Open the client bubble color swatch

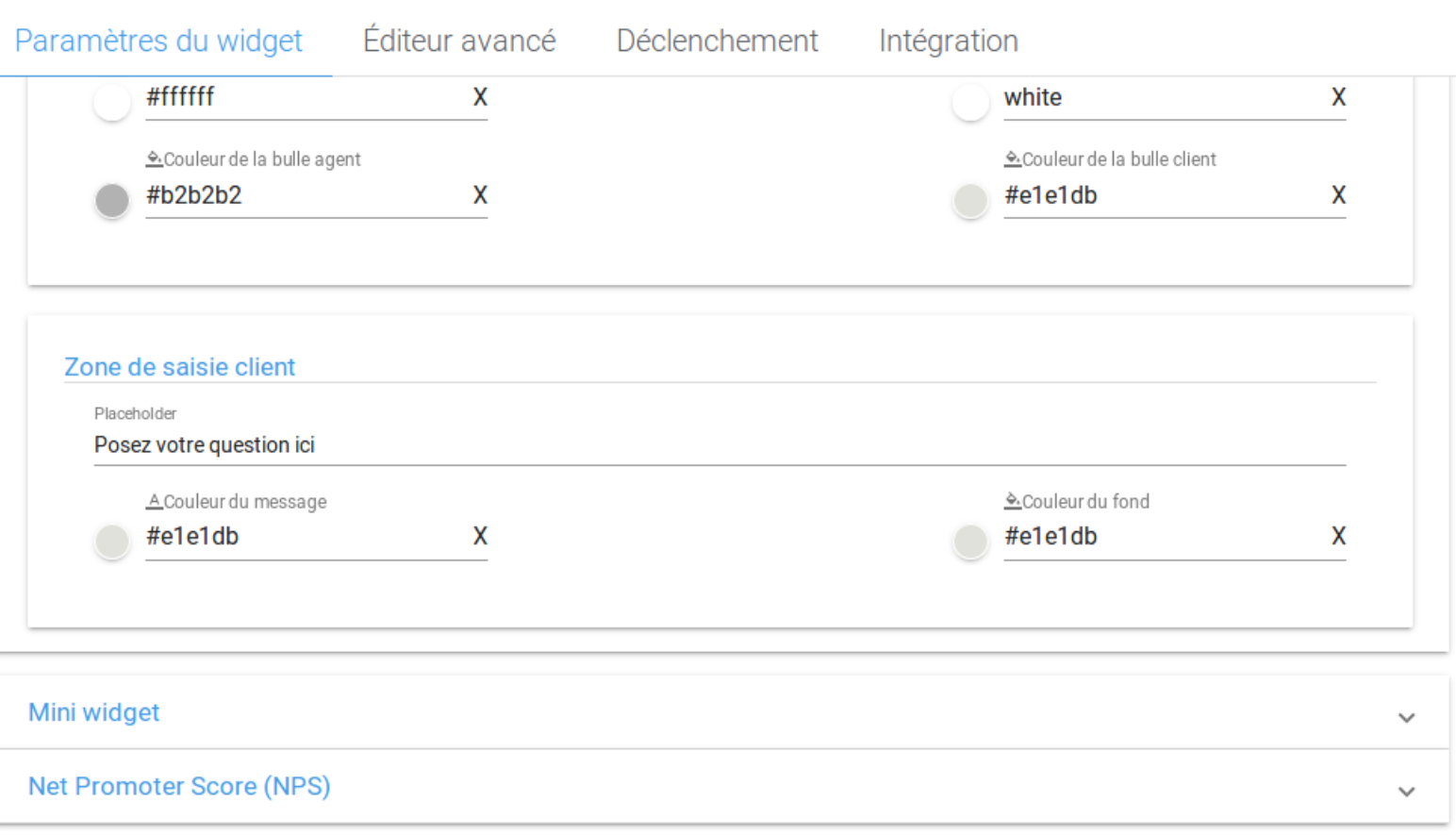970,200
